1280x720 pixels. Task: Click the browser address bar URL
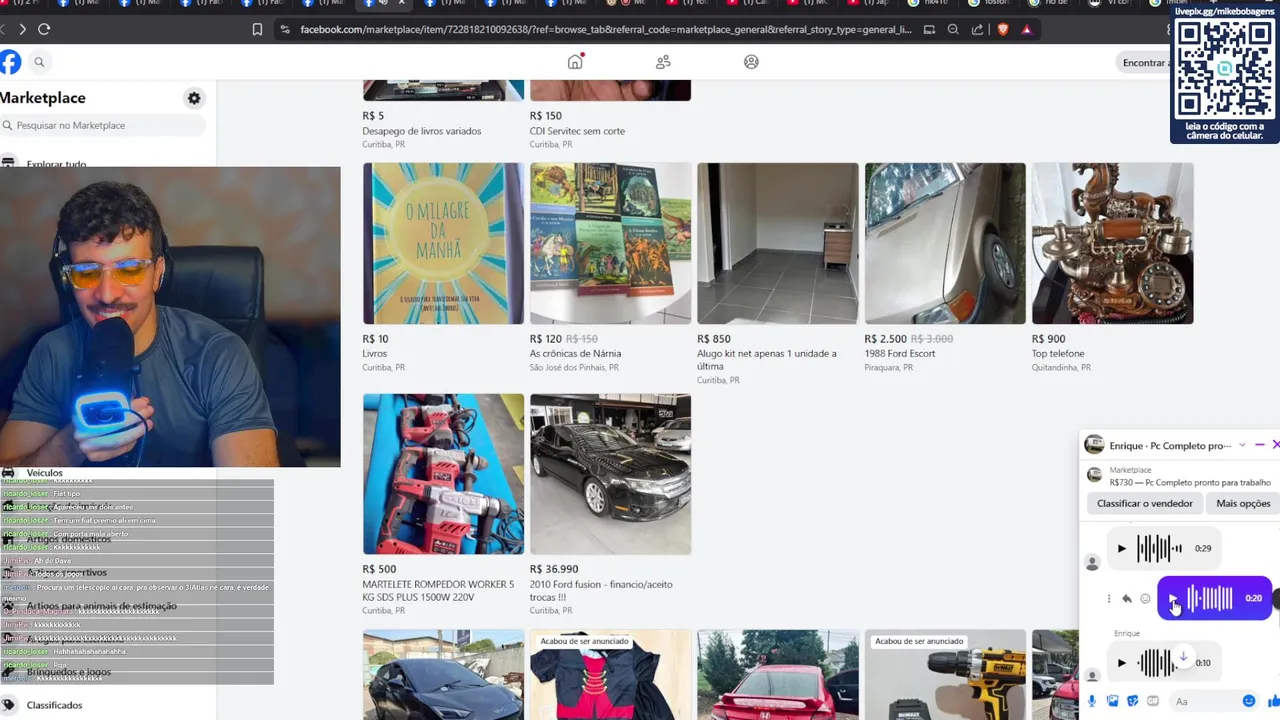606,30
